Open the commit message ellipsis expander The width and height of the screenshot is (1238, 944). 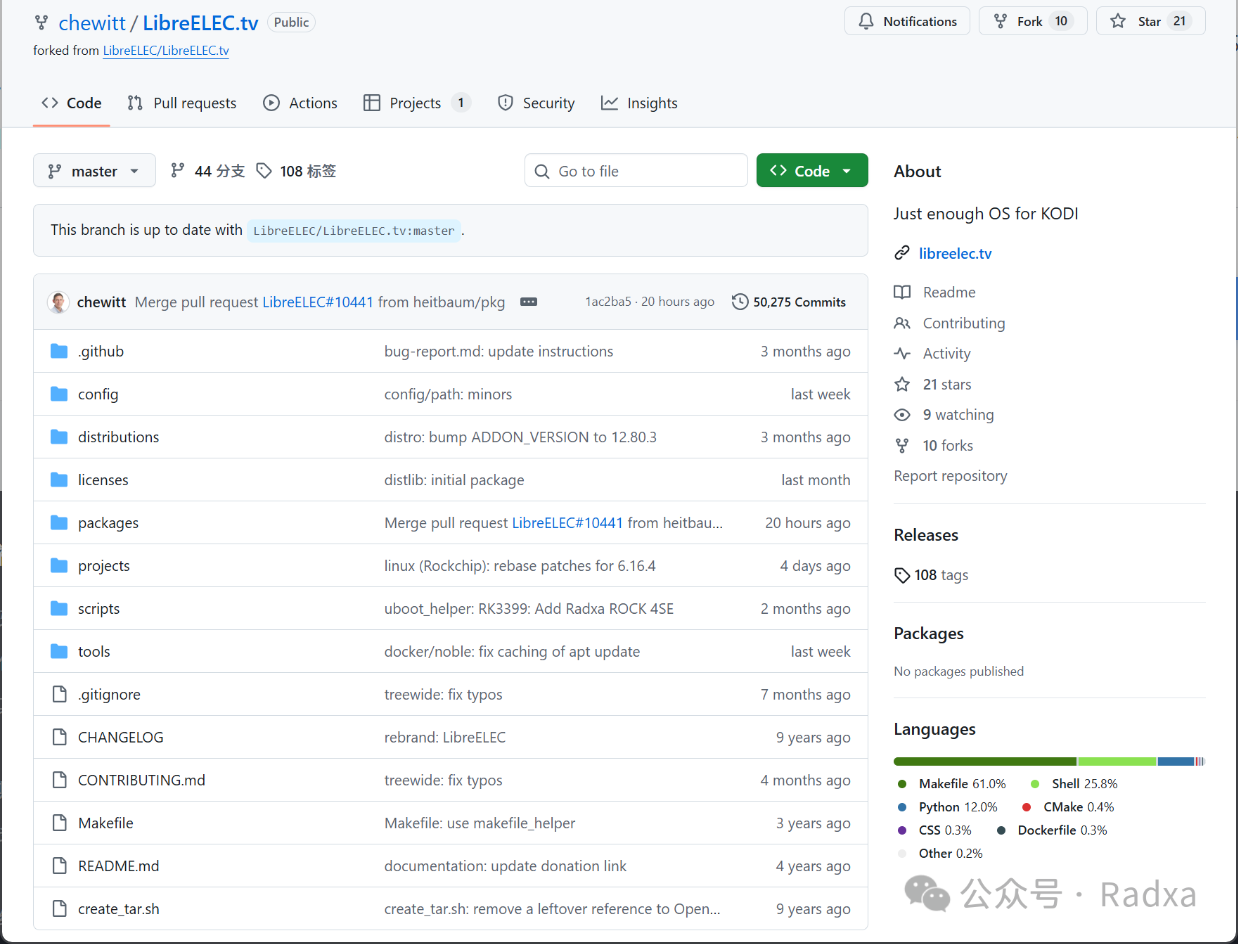tap(529, 302)
